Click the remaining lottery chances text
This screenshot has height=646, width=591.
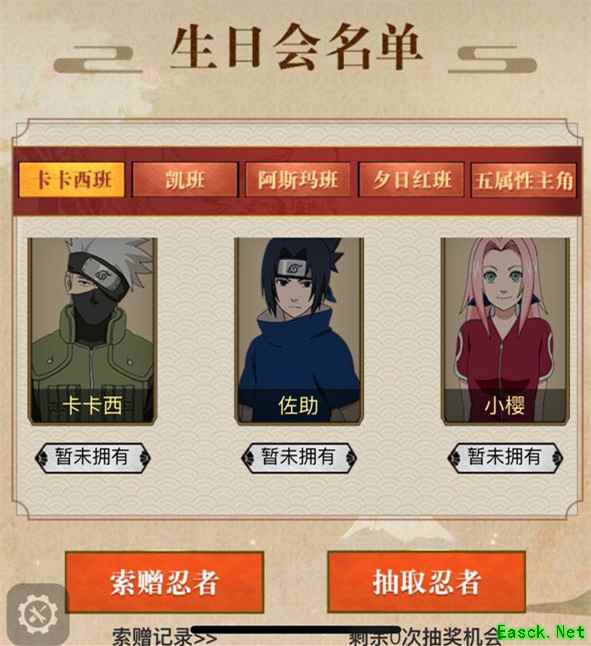coord(424,638)
